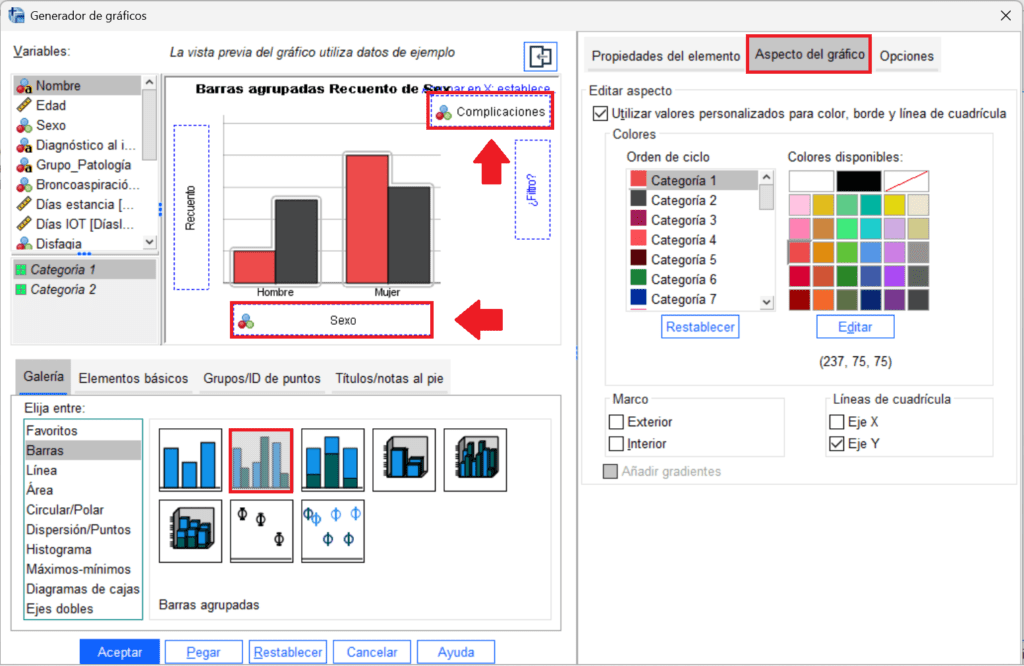The image size is (1024, 666).
Task: Uncheck custom color values checkbox
Action: [600, 115]
